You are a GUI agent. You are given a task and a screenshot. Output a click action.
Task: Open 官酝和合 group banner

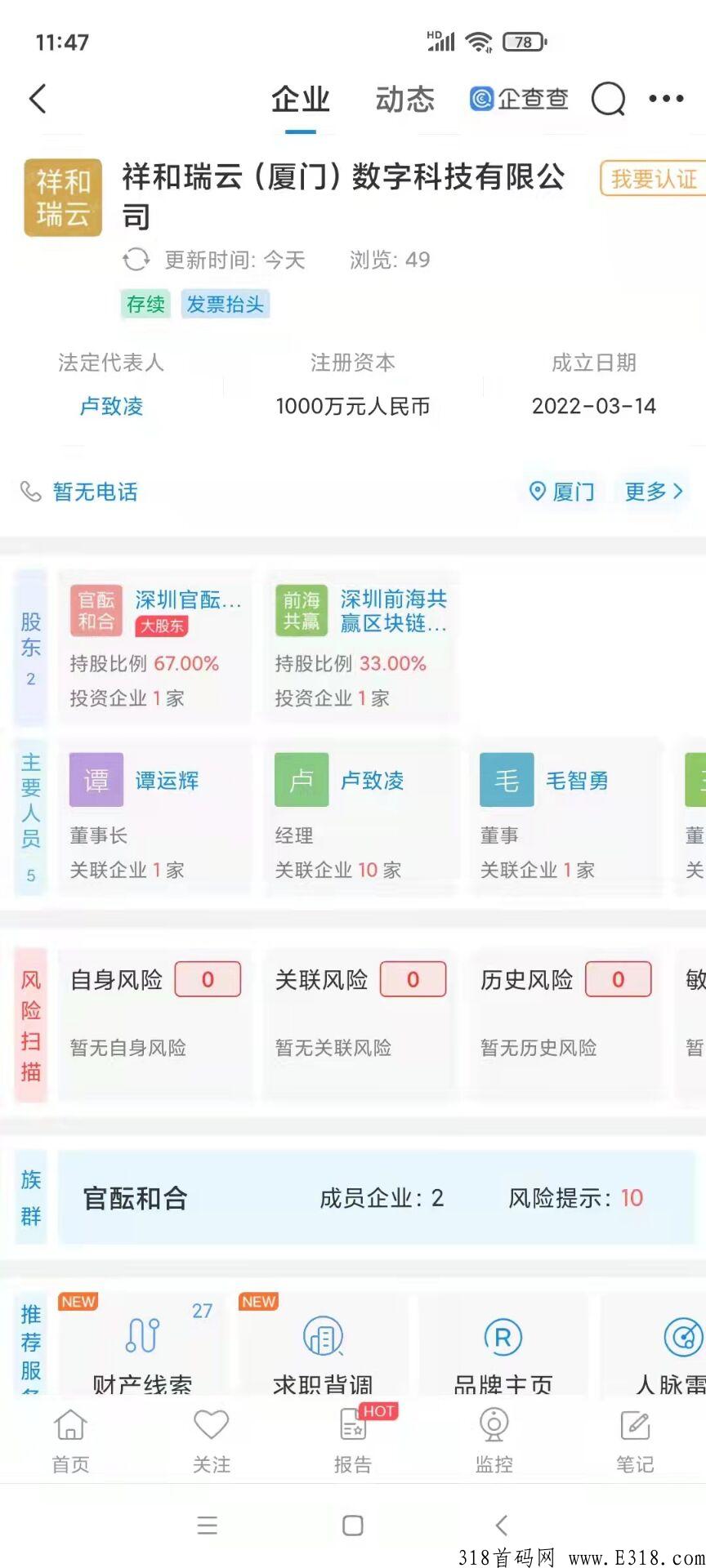[x=376, y=1198]
